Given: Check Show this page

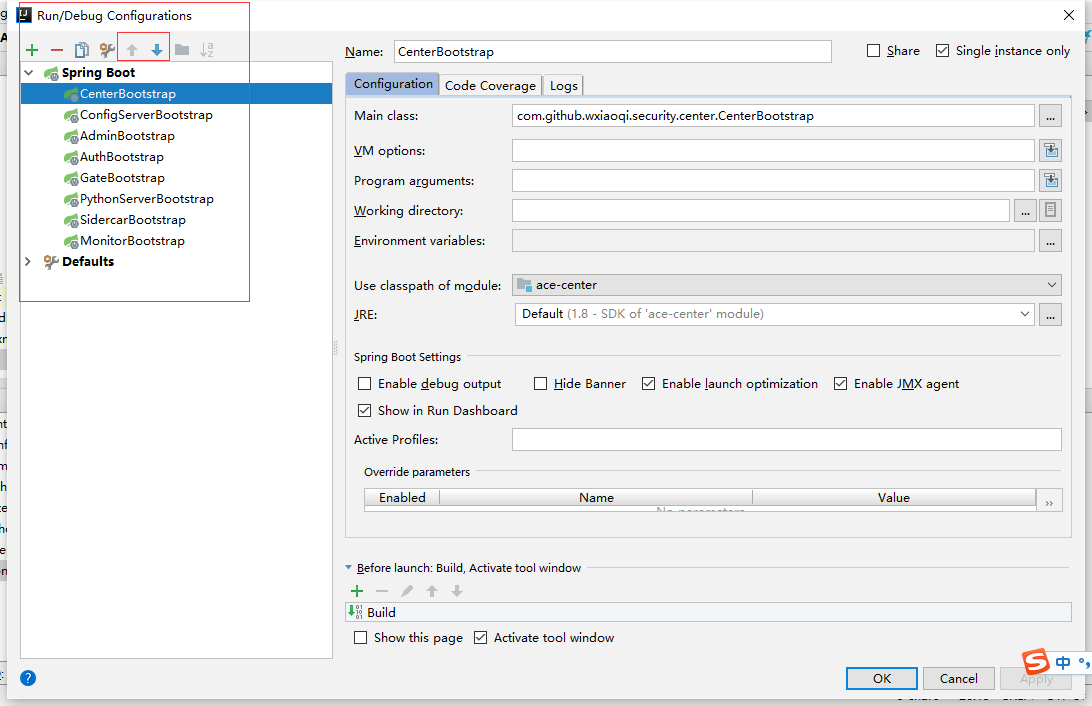Looking at the screenshot, I should click(360, 638).
